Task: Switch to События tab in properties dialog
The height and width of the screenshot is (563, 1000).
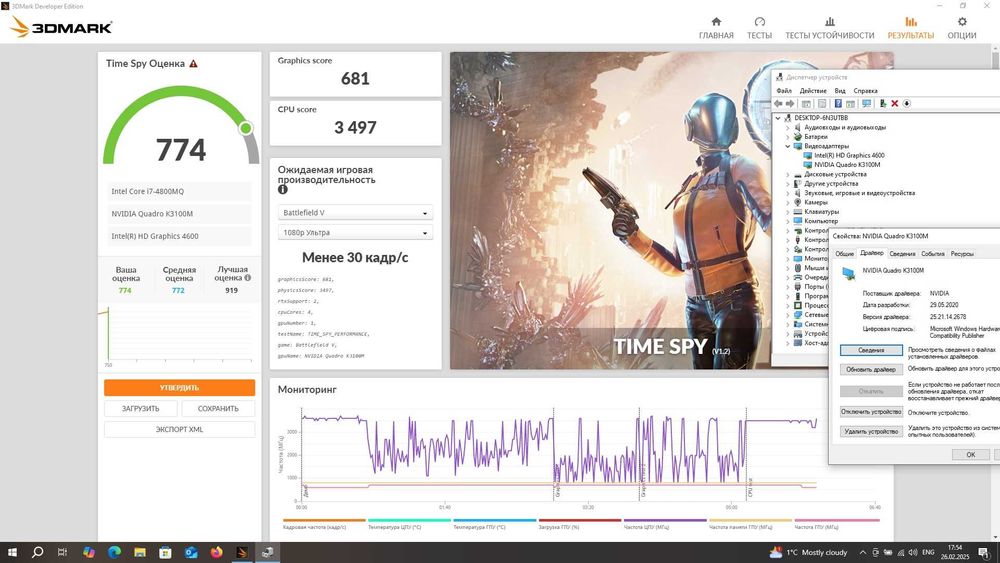Action: pos(932,254)
